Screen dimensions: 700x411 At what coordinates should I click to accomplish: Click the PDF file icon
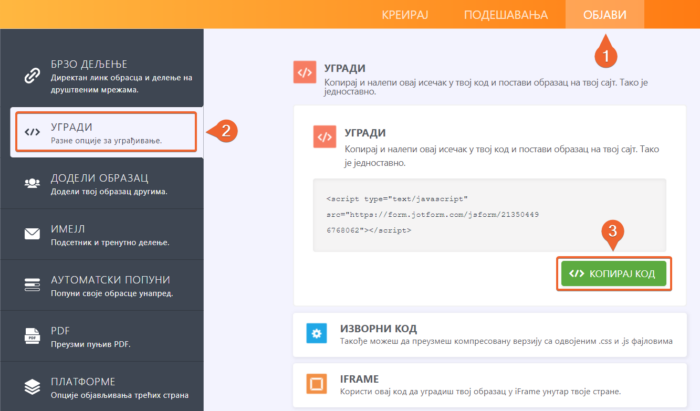point(32,336)
